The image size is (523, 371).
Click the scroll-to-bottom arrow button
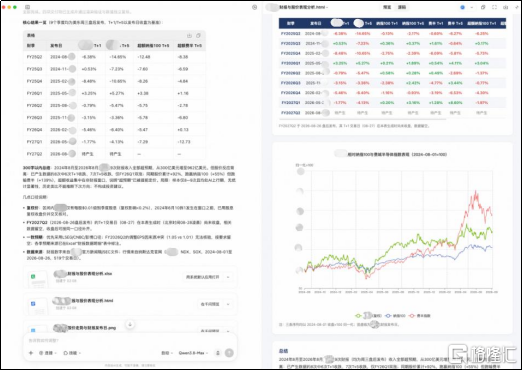coord(130,324)
